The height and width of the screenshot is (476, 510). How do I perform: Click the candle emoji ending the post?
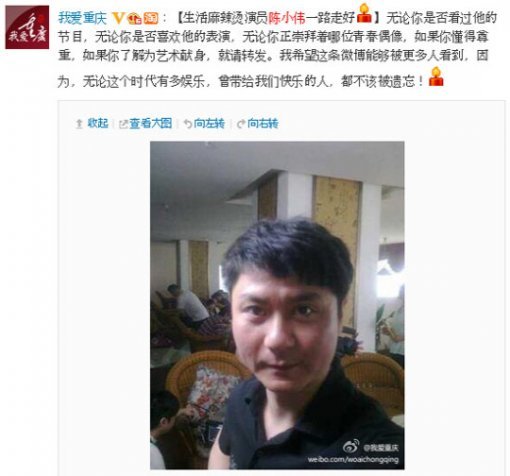[436, 77]
